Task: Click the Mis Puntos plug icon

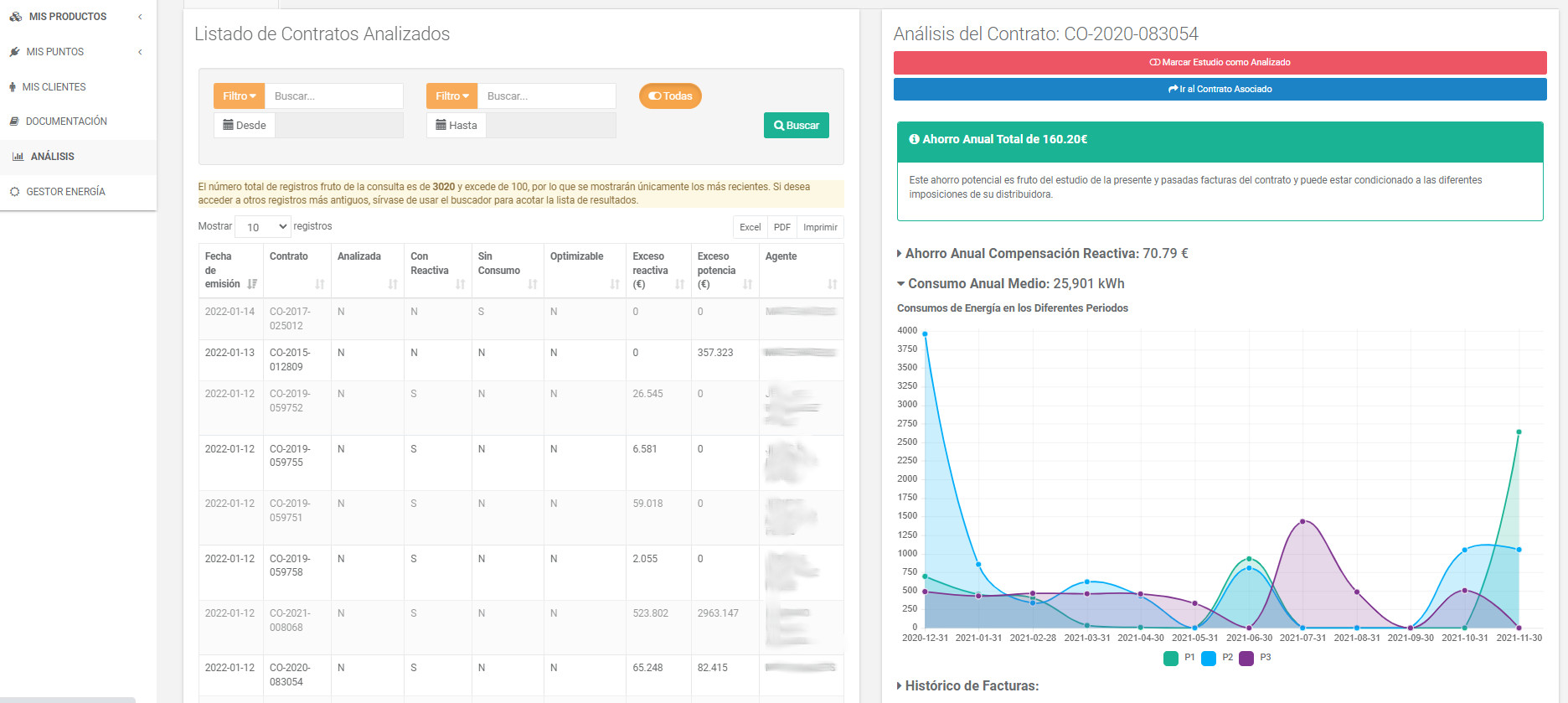Action: 14,52
